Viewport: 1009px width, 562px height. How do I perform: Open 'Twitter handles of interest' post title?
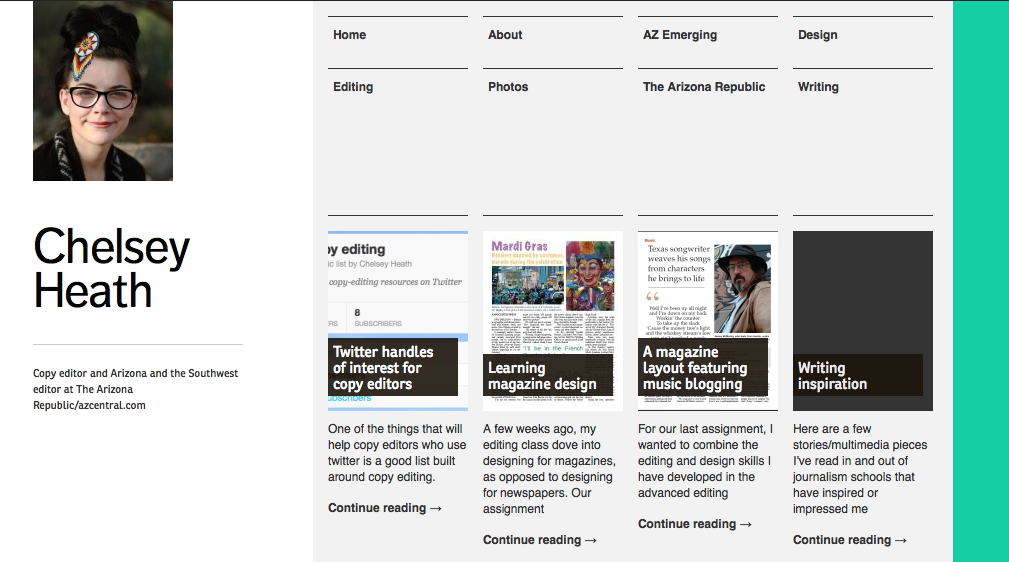(384, 368)
